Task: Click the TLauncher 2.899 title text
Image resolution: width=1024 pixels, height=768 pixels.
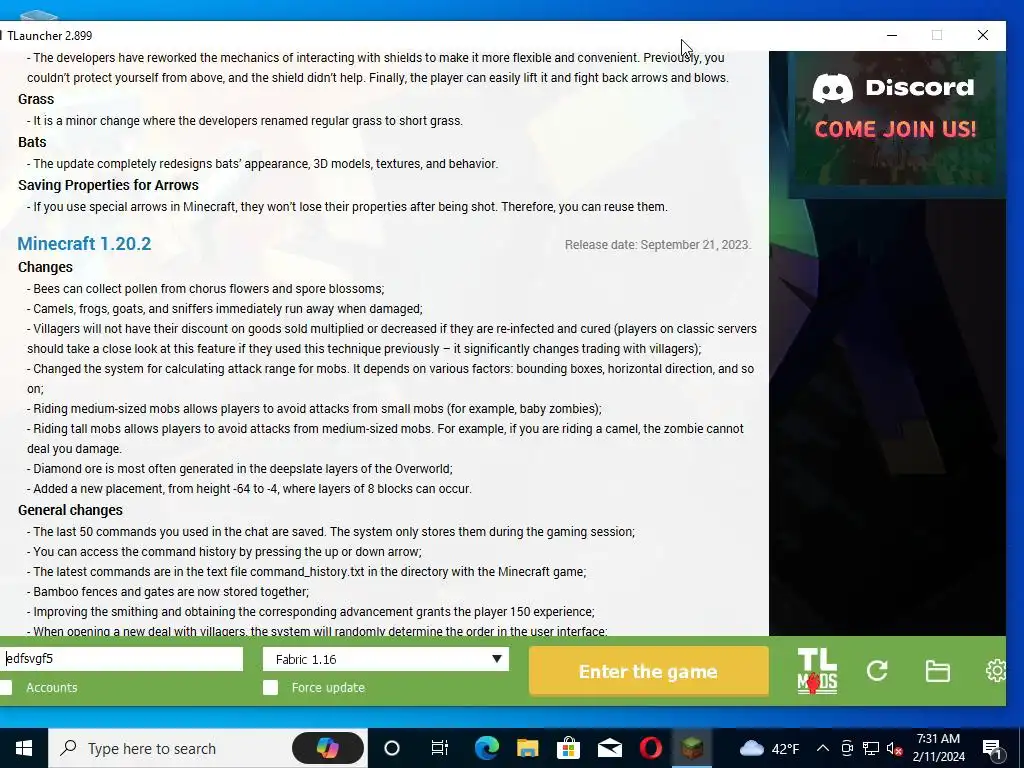Action: tap(50, 36)
